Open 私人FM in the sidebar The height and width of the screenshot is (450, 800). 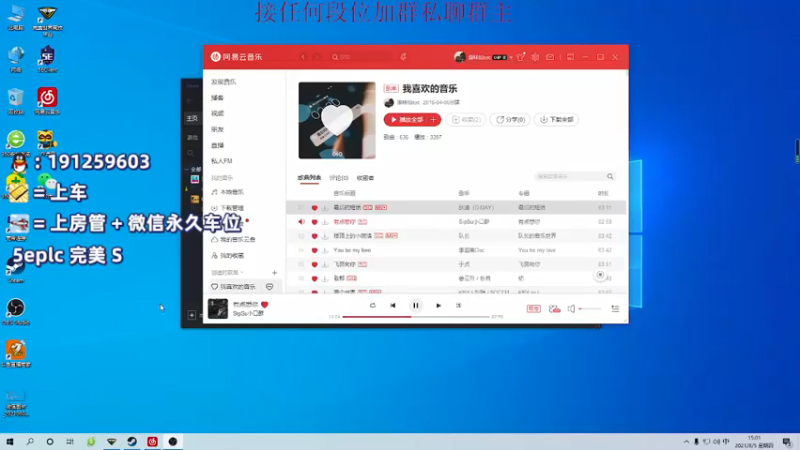(221, 161)
